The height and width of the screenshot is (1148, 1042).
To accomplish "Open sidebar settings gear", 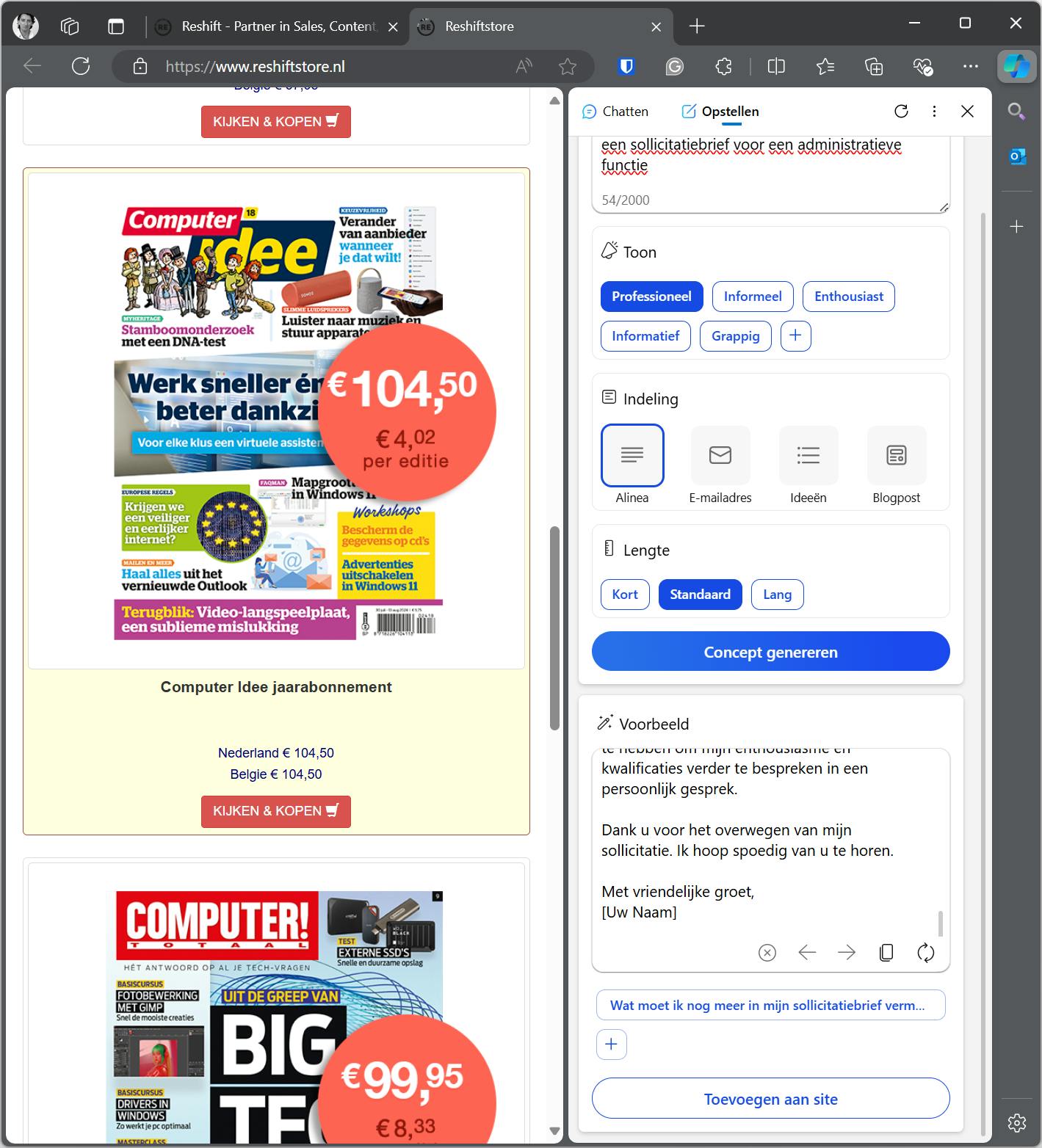I will pos(1017,1122).
